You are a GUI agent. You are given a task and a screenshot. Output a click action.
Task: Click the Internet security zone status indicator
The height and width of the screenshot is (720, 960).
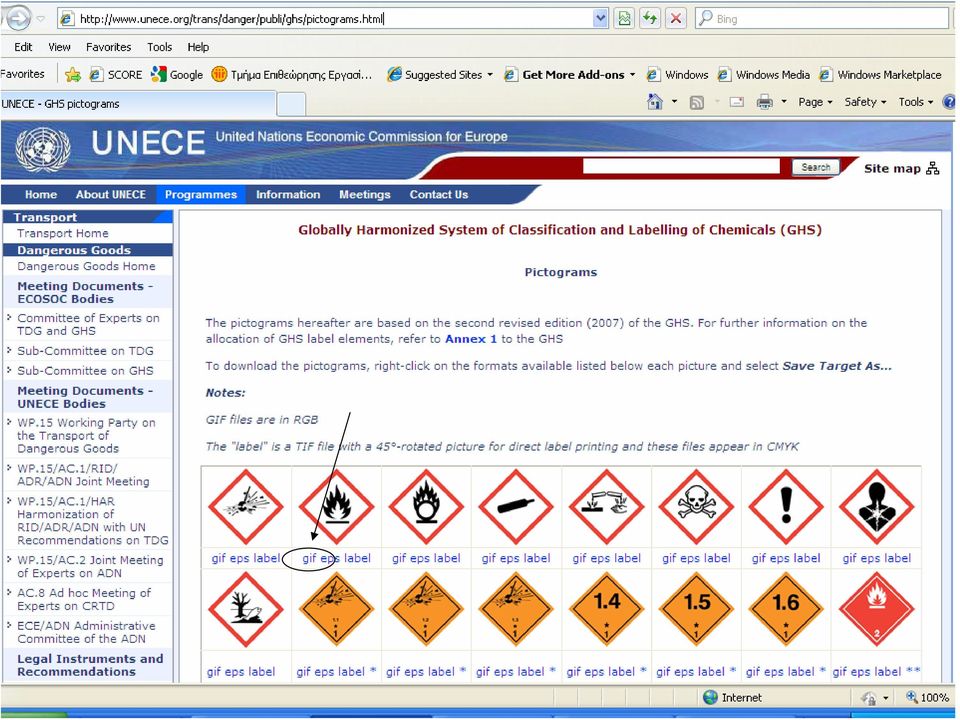[x=732, y=697]
